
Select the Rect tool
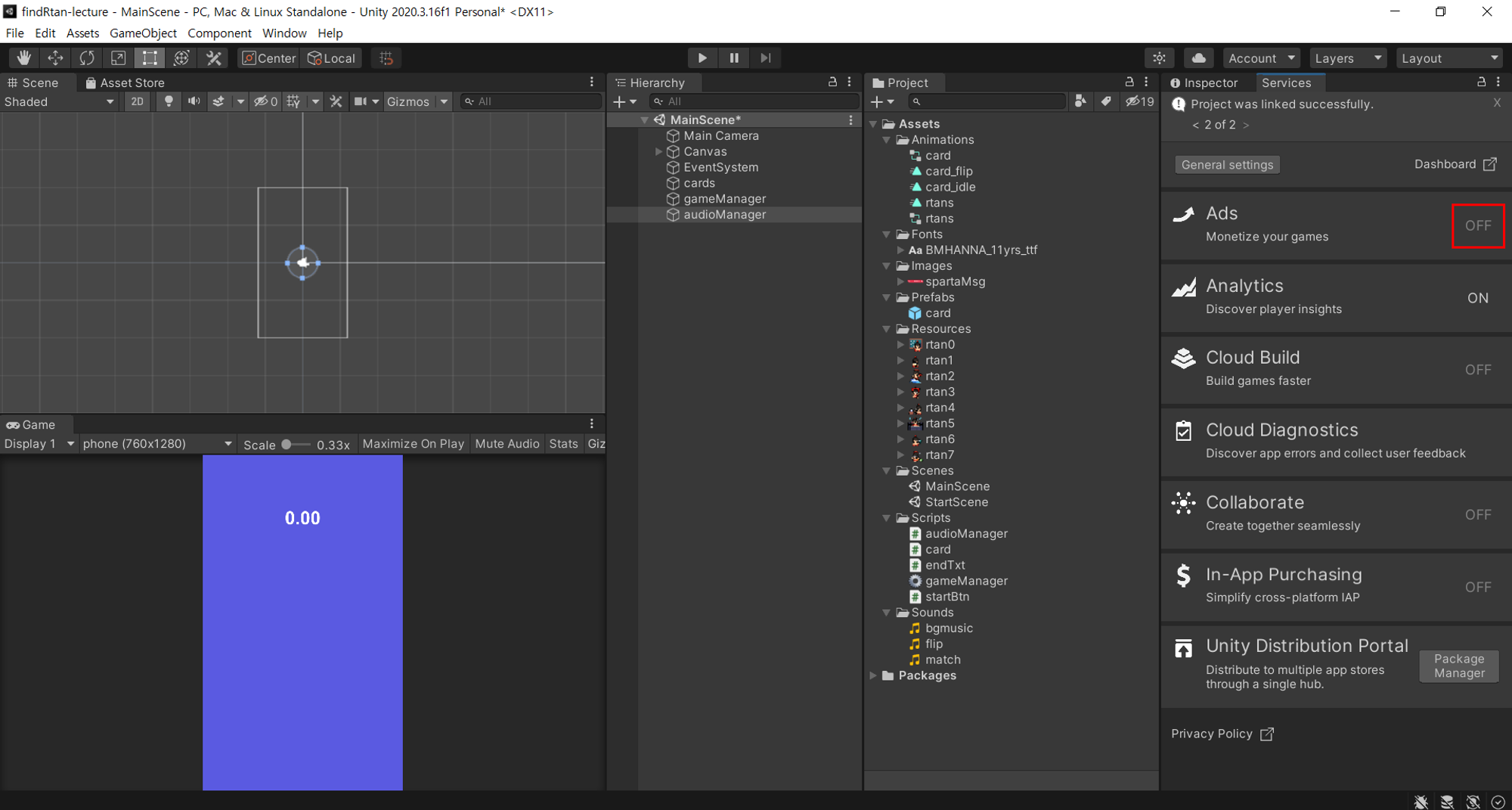[x=150, y=58]
